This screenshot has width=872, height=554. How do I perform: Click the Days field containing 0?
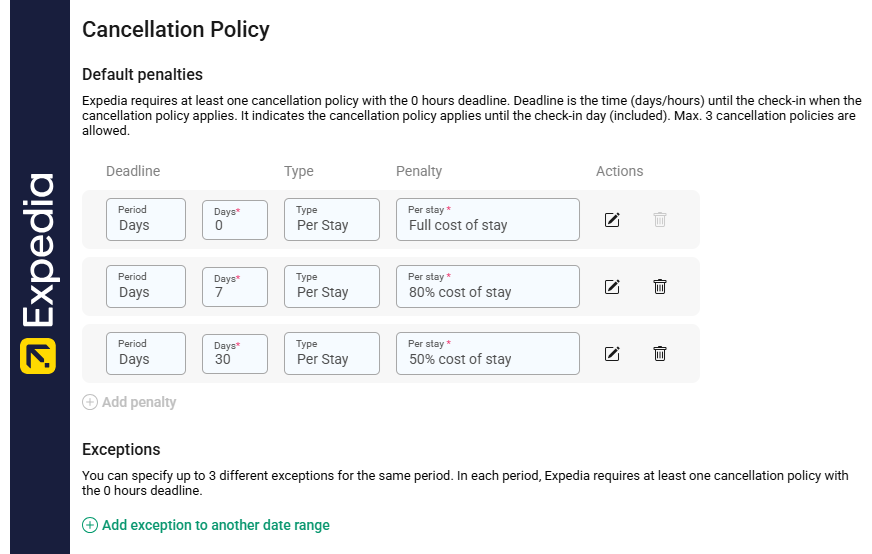[x=235, y=219]
